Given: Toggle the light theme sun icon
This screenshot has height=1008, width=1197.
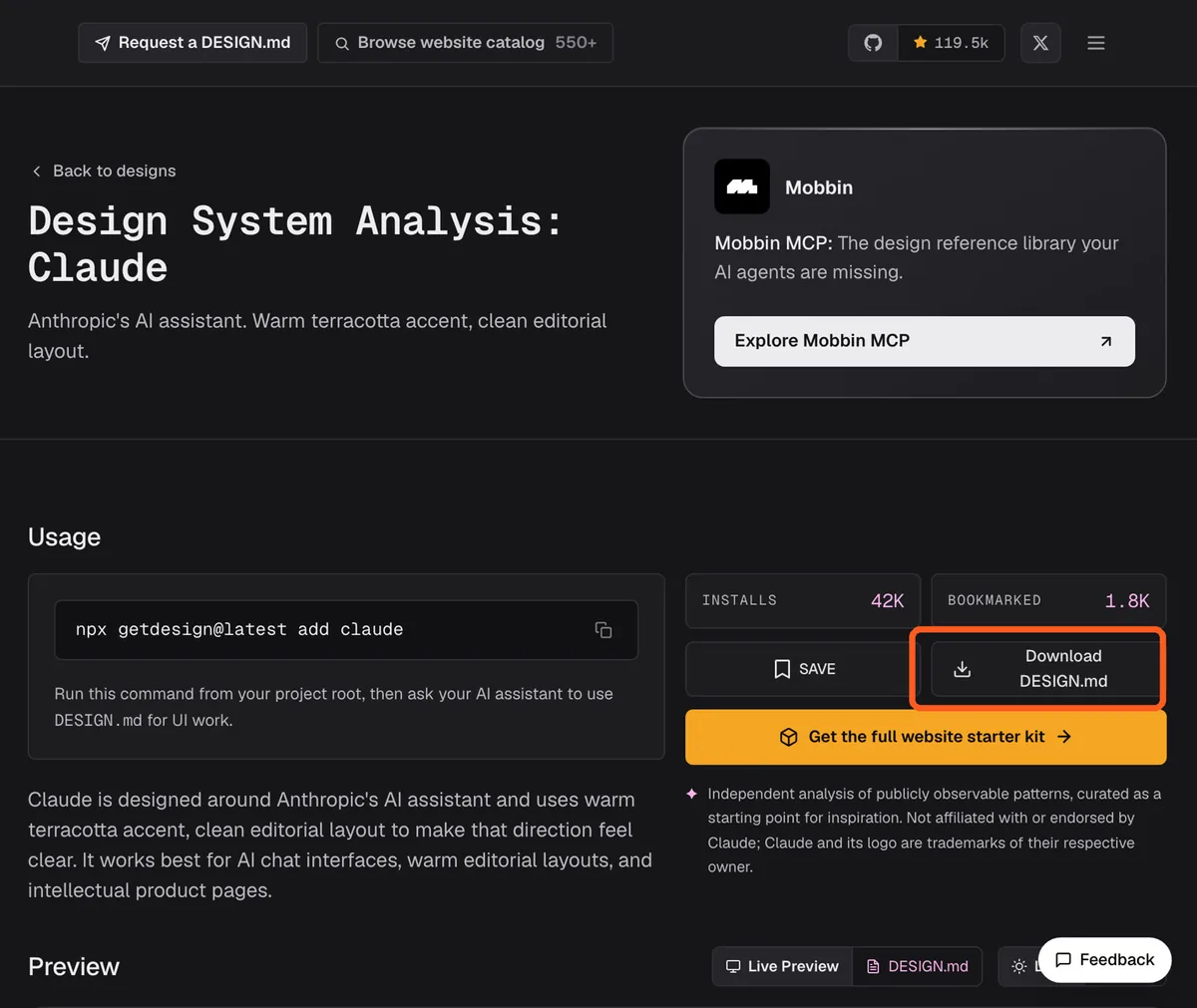Looking at the screenshot, I should pos(1018,966).
